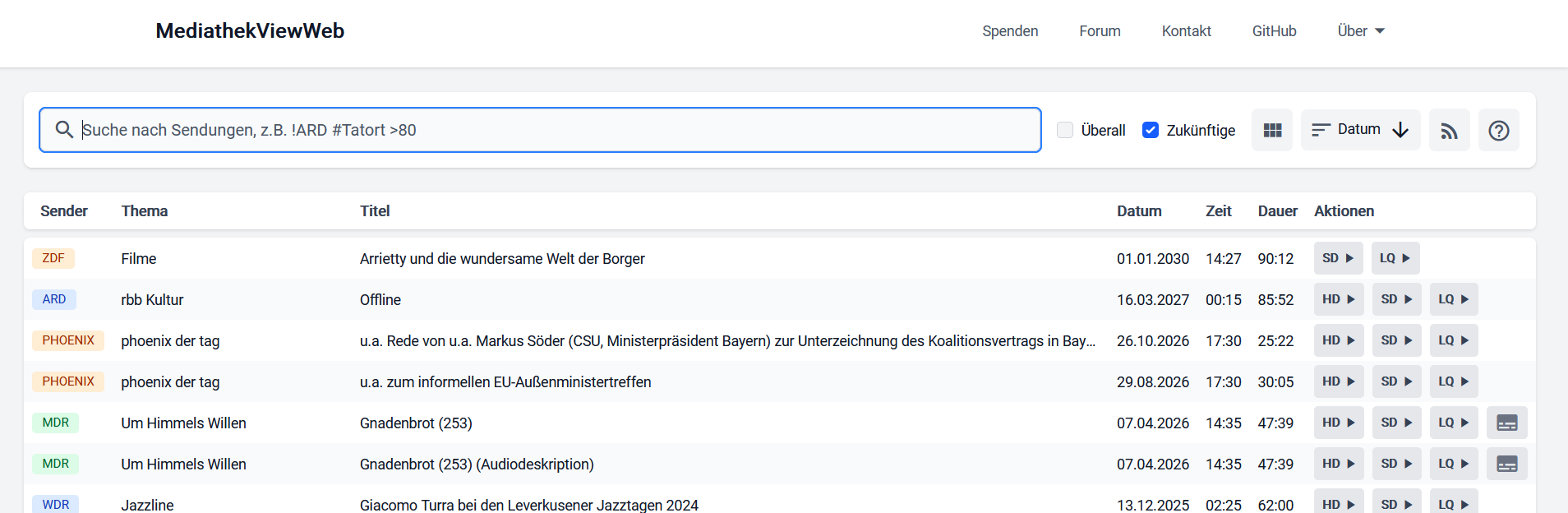Click MDR badge for Gnadenbrot (253)

click(56, 423)
